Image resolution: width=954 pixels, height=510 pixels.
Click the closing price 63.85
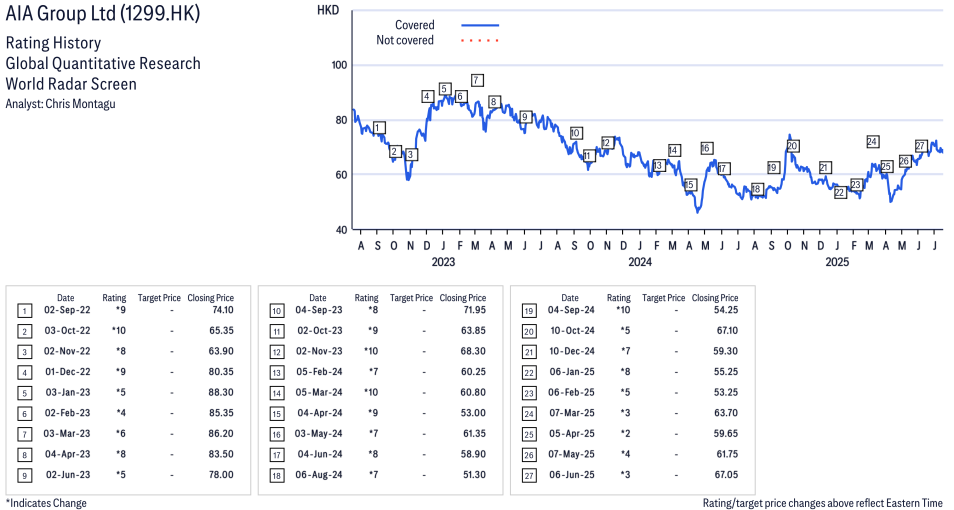click(473, 330)
